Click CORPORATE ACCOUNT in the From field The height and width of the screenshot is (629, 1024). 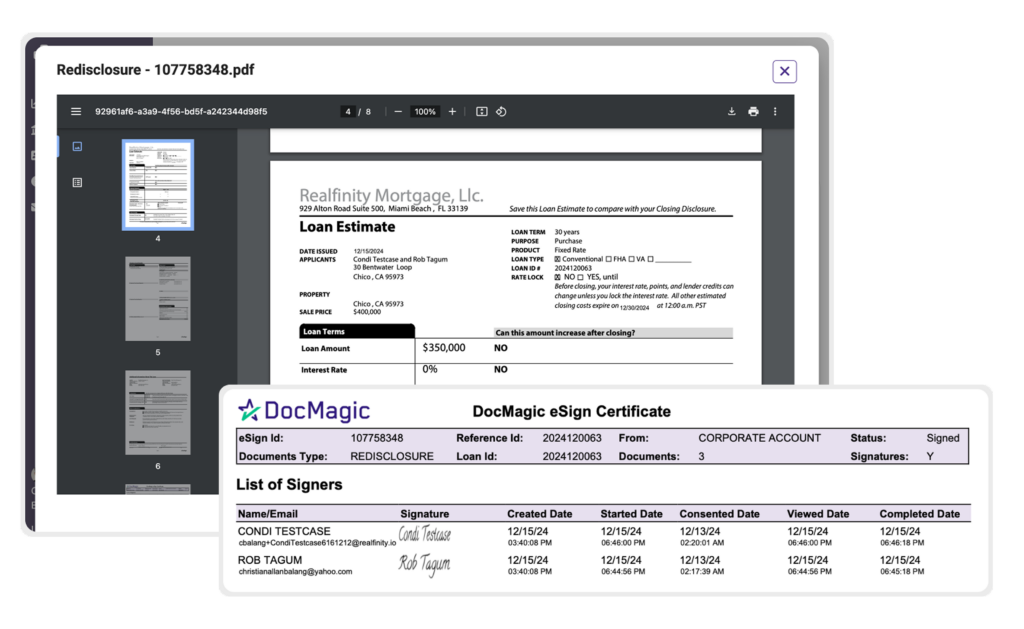point(760,438)
